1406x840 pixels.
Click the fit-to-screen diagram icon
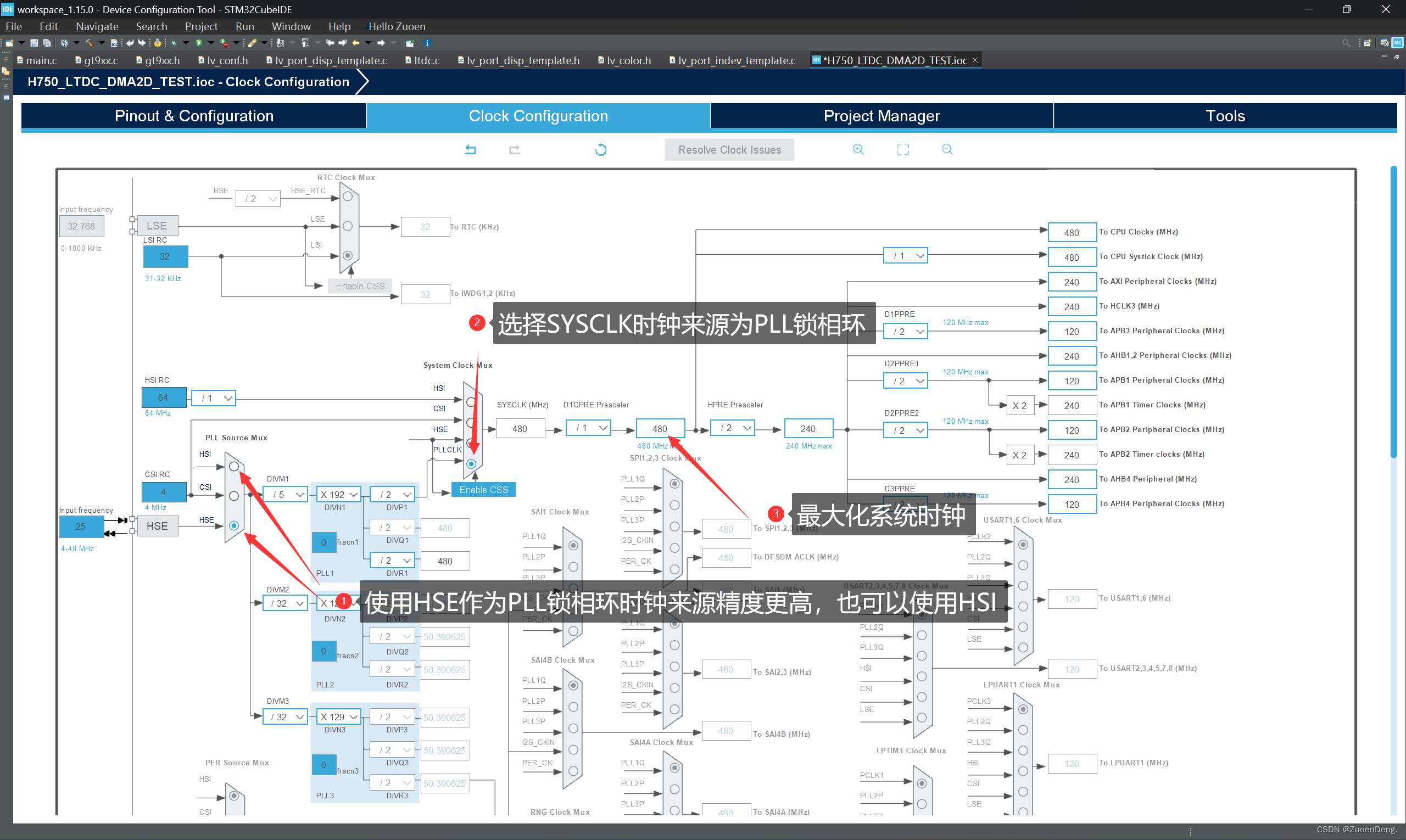click(903, 149)
